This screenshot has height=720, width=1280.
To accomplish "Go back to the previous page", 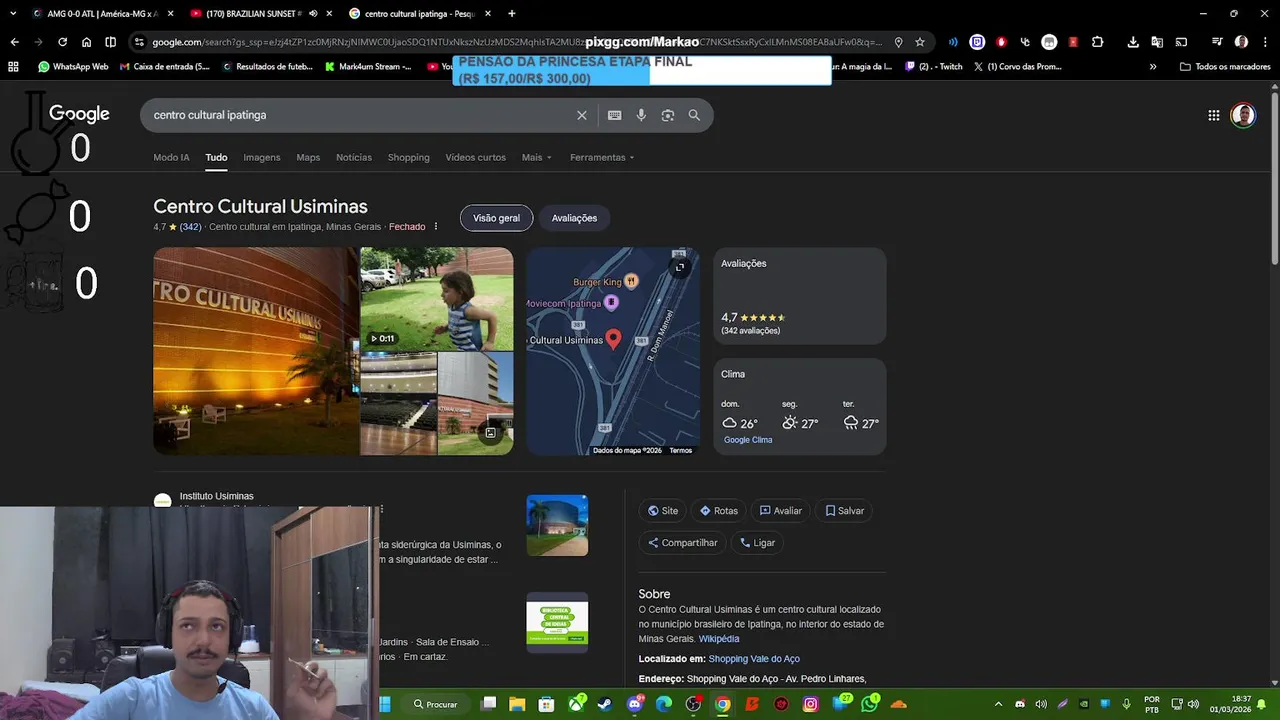I will pos(14,42).
